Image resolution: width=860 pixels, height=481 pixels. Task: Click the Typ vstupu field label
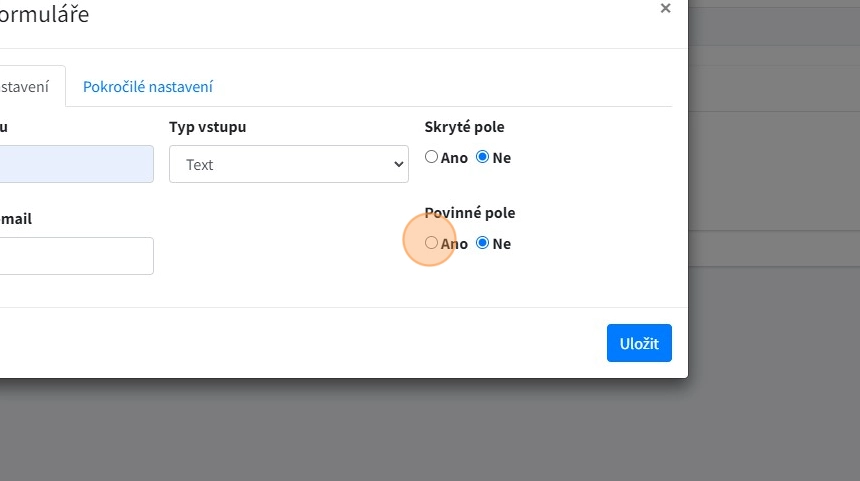pyautogui.click(x=207, y=127)
